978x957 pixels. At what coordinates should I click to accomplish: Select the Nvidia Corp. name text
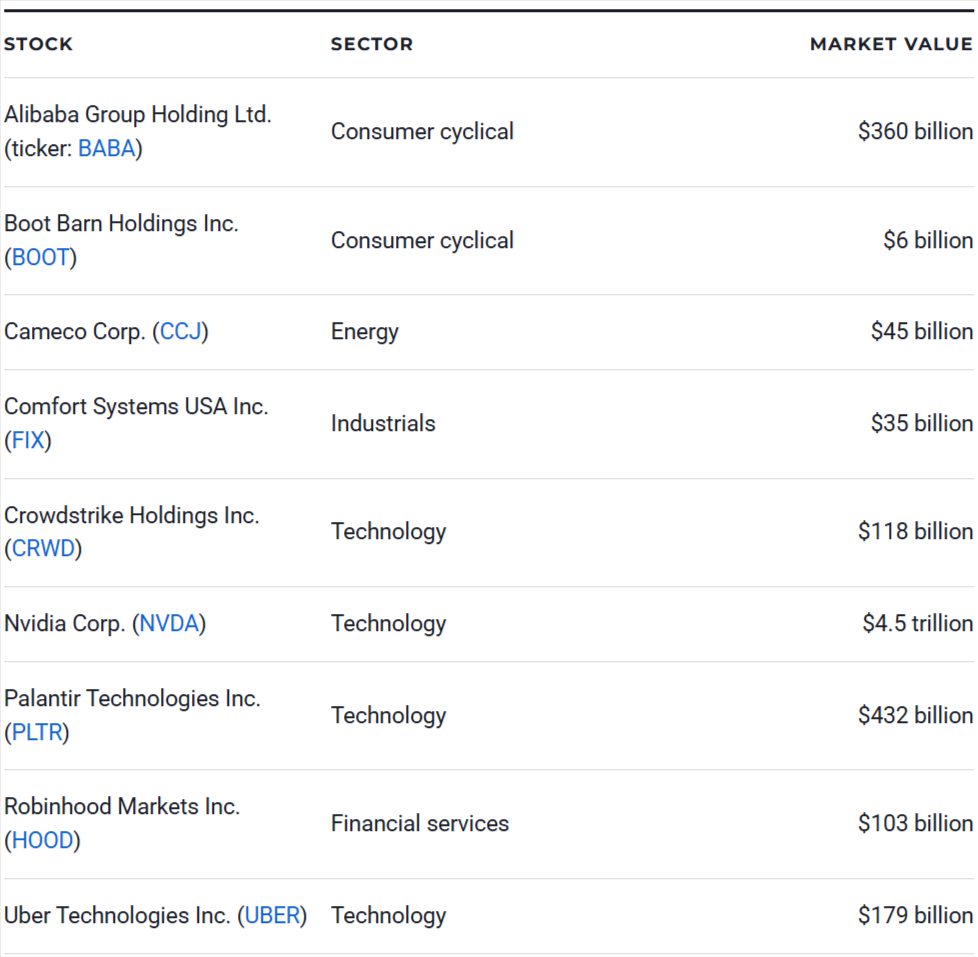pos(64,623)
